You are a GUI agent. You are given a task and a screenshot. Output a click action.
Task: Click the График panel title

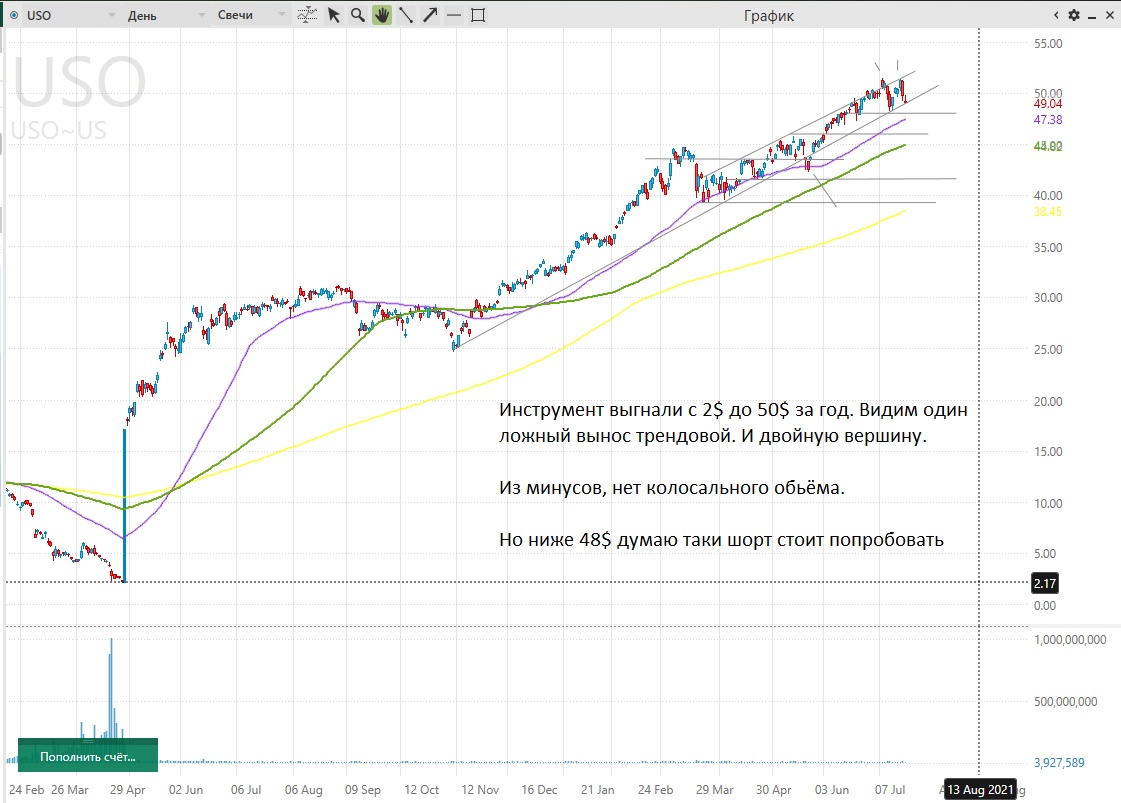(x=769, y=16)
